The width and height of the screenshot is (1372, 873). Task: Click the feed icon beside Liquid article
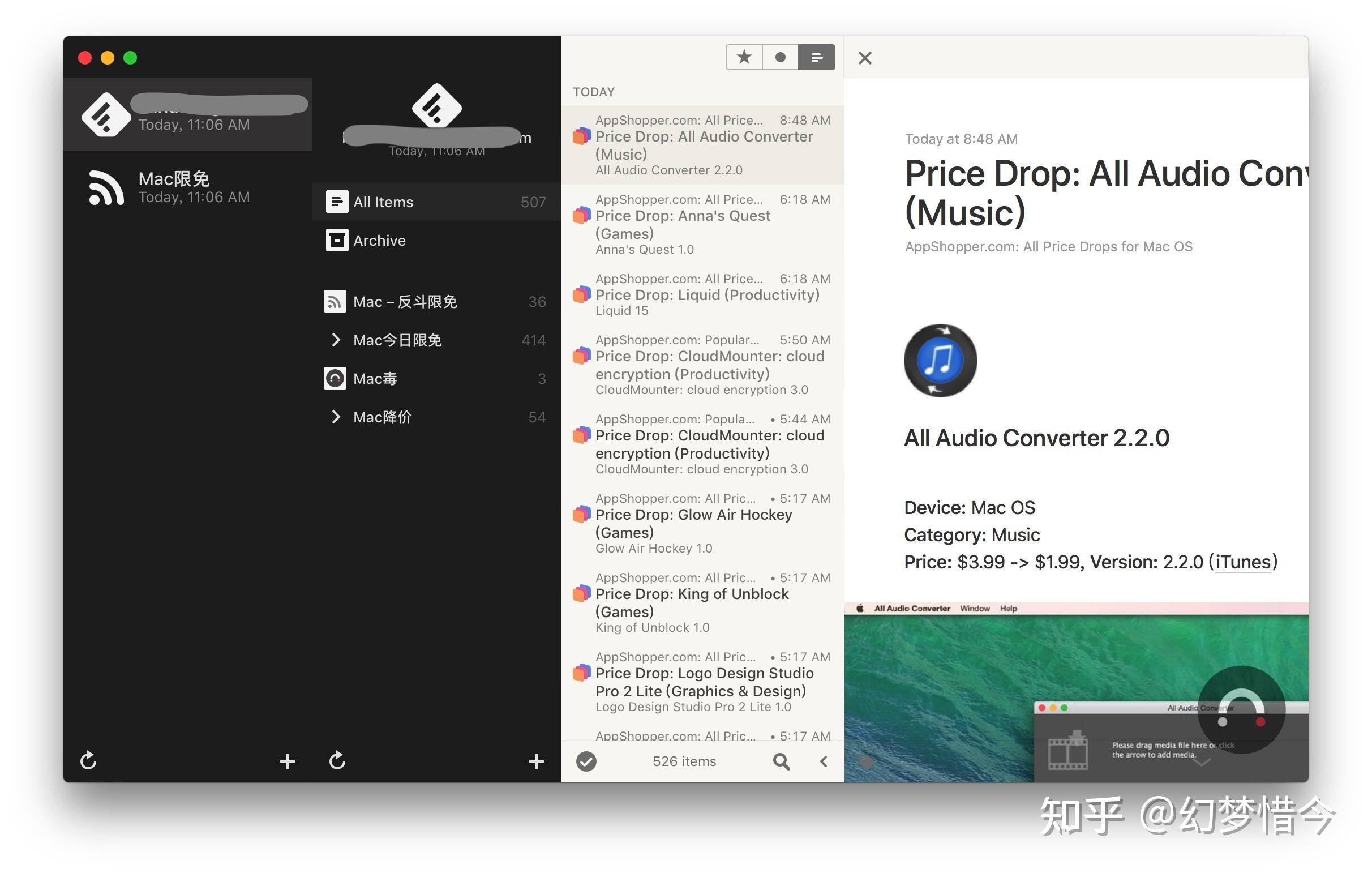[x=581, y=294]
